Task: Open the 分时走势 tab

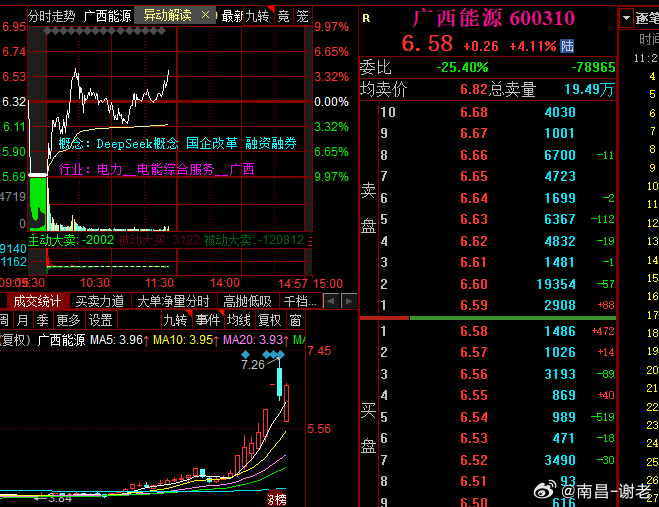Action: tap(52, 16)
